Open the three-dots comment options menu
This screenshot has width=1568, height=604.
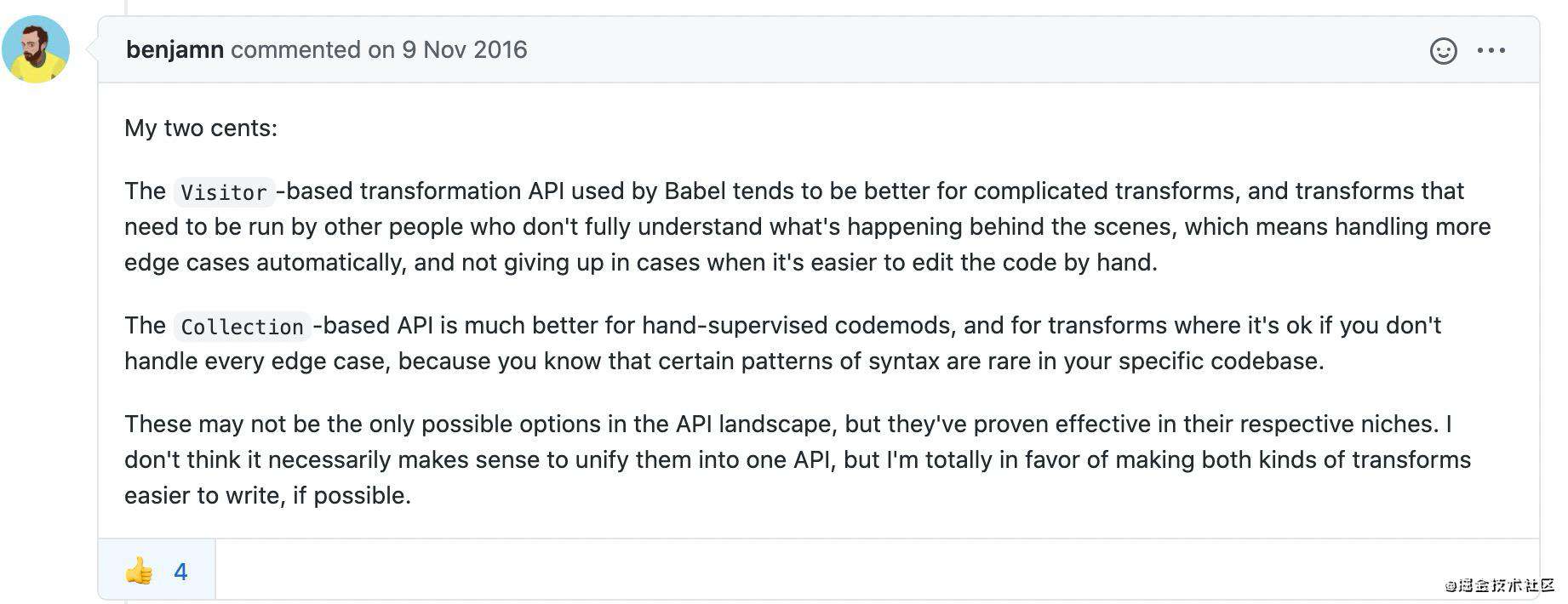[1491, 51]
